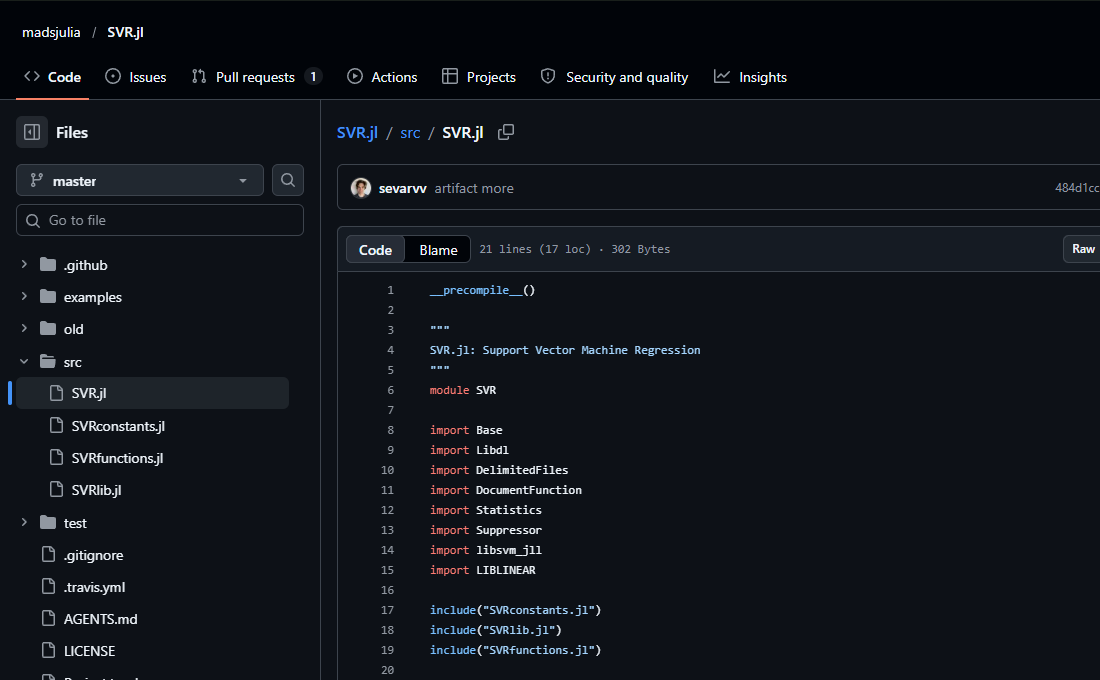Click 'import LIBLINEAR' code line
1100x680 pixels.
point(483,570)
